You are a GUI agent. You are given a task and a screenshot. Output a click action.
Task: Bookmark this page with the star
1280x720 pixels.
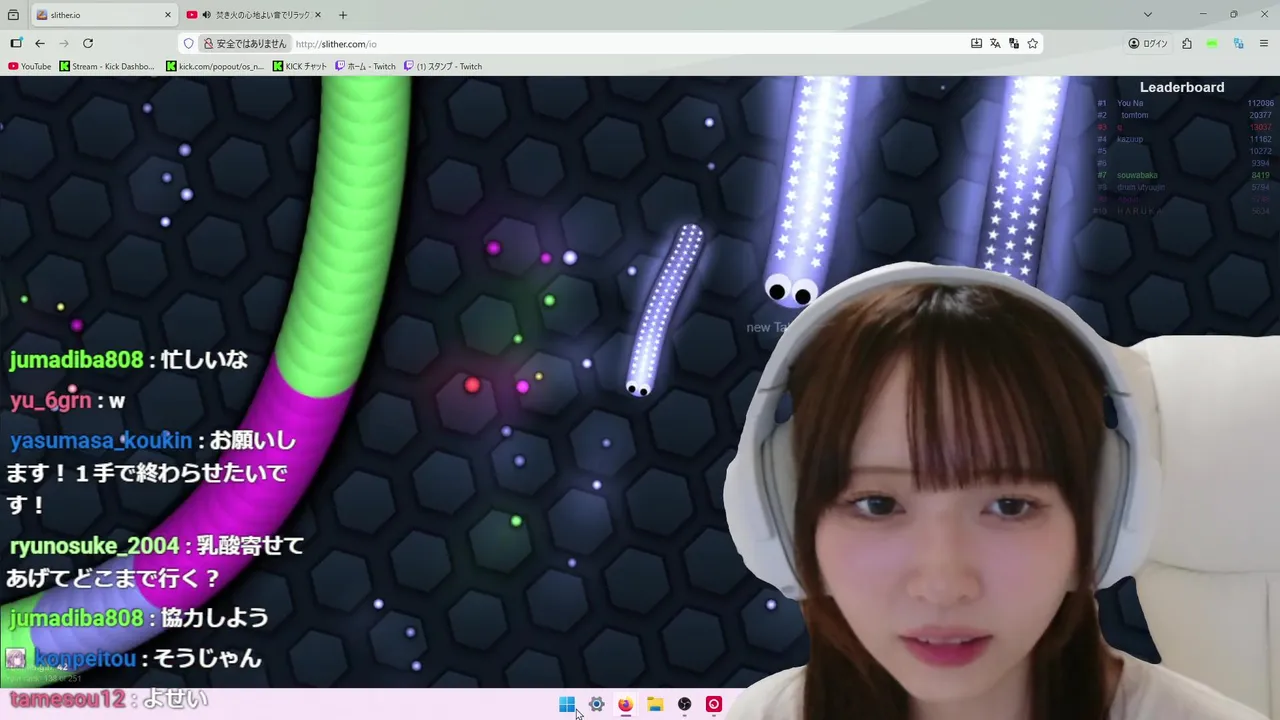[x=1033, y=43]
